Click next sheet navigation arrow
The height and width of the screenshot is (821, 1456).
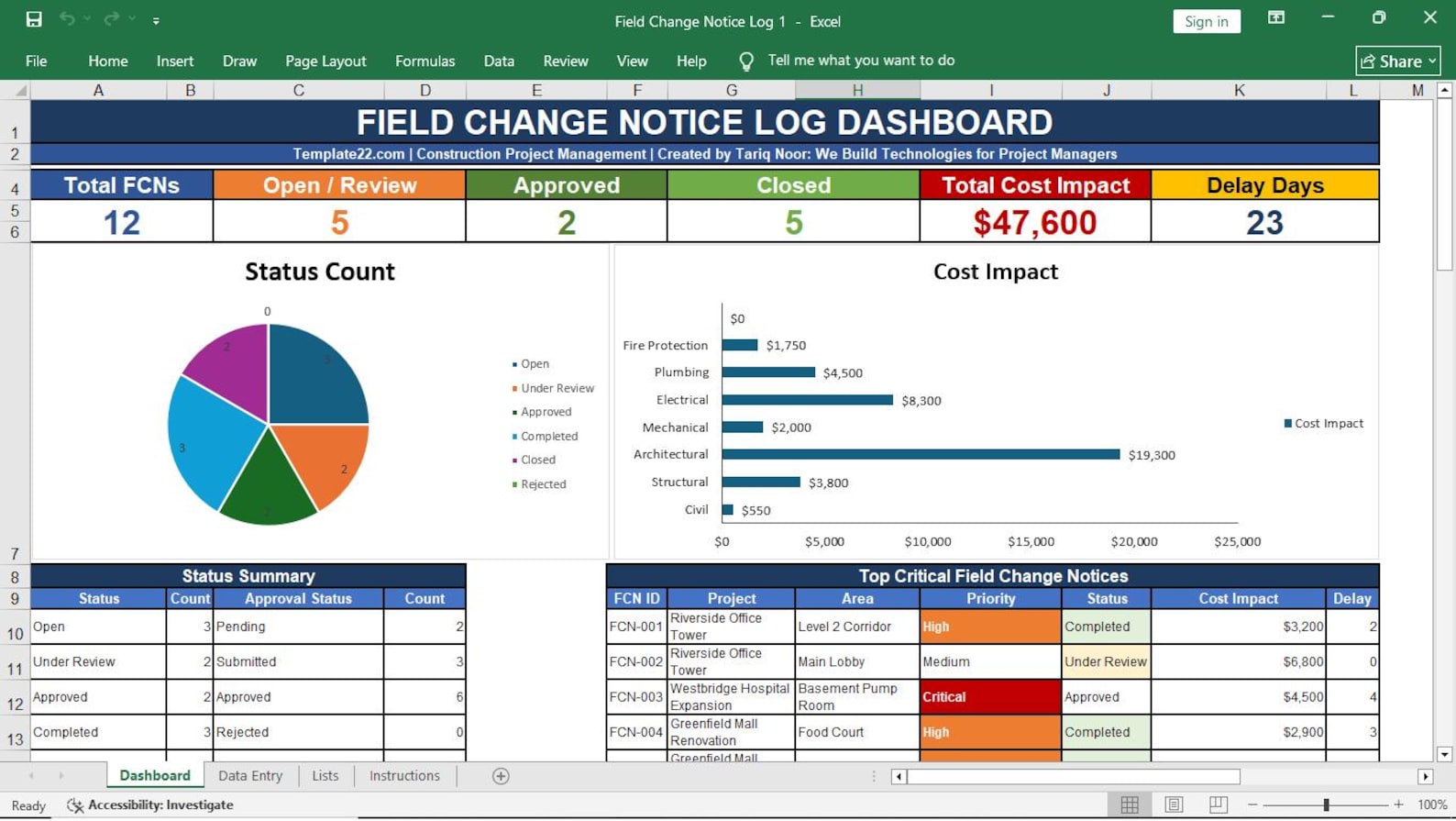61,776
